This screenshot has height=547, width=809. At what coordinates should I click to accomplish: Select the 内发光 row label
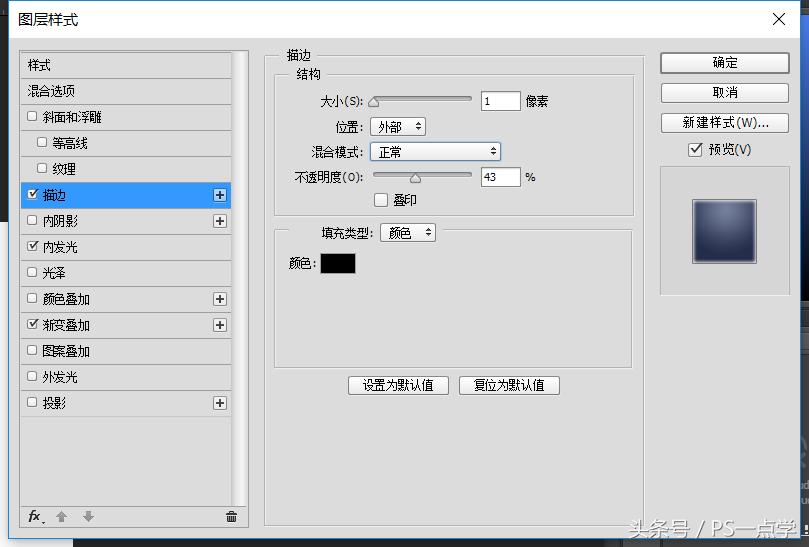point(60,247)
